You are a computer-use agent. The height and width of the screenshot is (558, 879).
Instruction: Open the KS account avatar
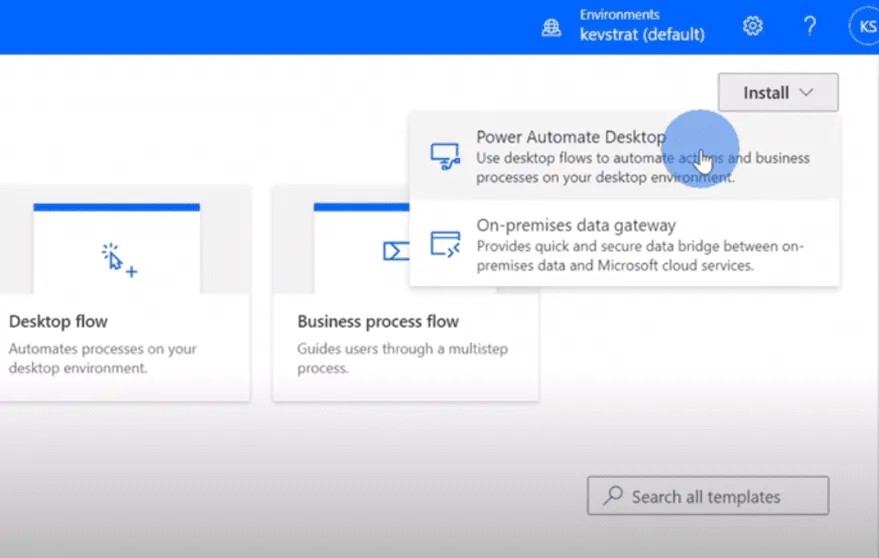(x=864, y=26)
